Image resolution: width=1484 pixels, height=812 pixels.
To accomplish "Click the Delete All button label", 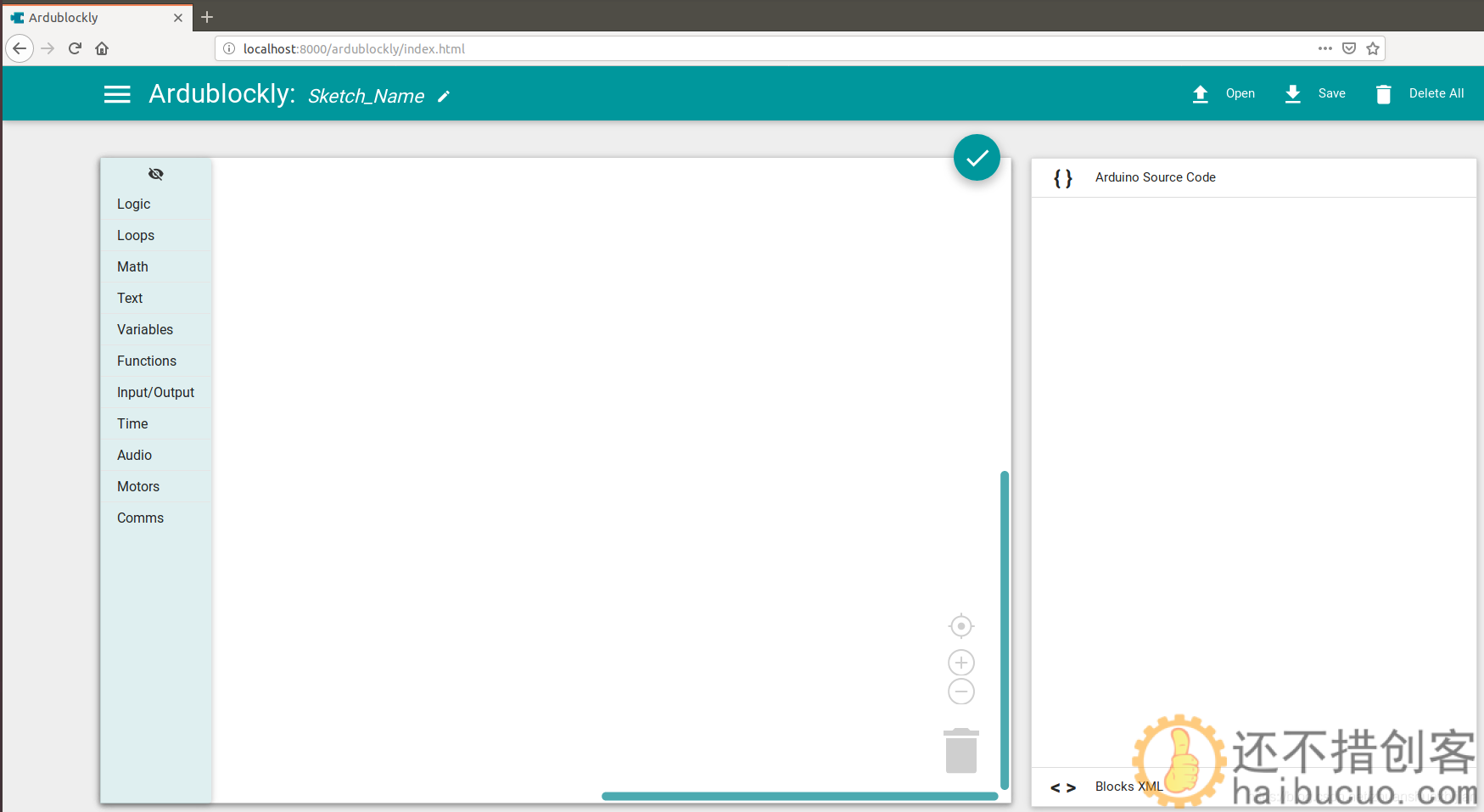I will (1436, 93).
